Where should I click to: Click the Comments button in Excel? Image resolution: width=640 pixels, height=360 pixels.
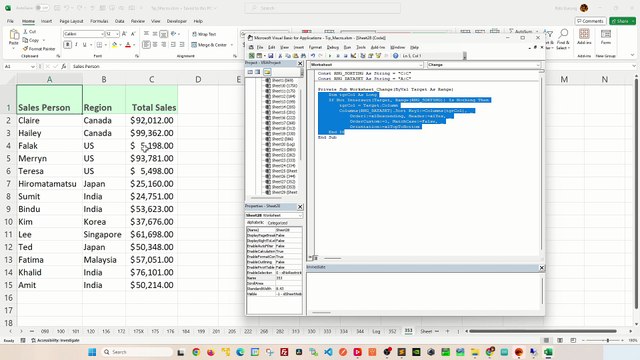pyautogui.click(x=590, y=21)
